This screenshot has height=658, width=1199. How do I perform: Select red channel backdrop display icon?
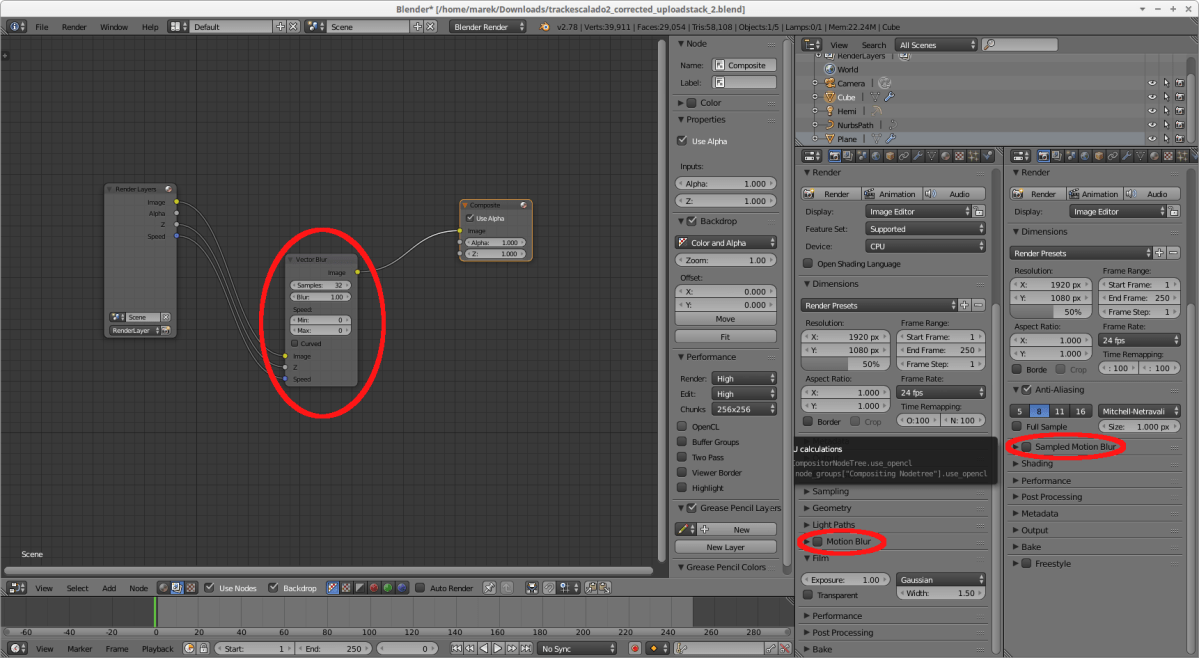coord(374,588)
